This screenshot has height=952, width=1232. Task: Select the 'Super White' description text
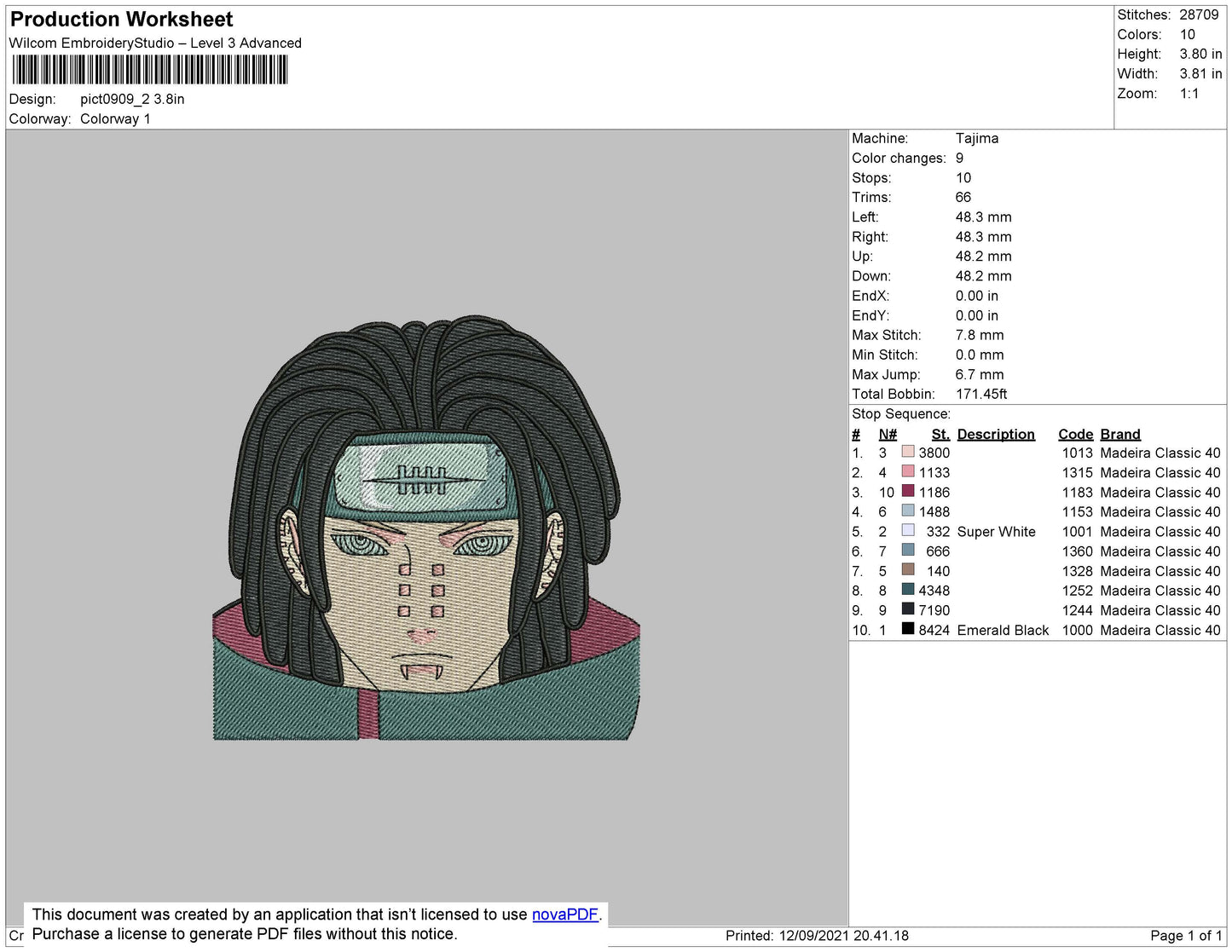pyautogui.click(x=996, y=531)
